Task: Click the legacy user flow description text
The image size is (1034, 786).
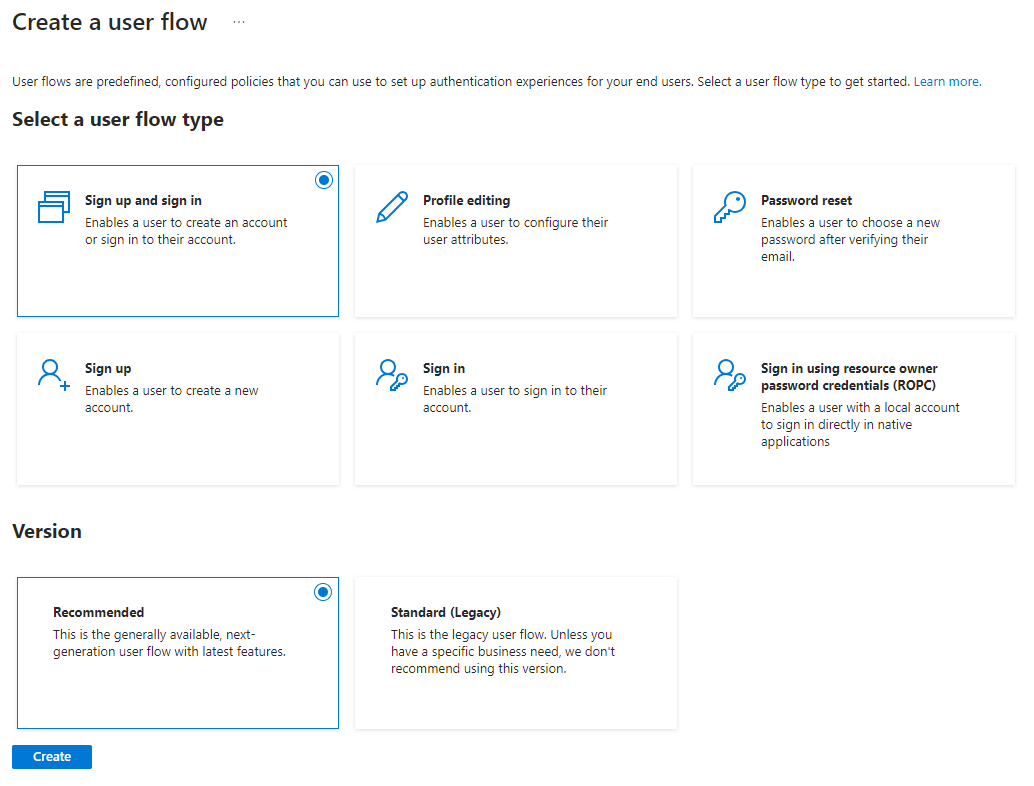Action: (502, 652)
